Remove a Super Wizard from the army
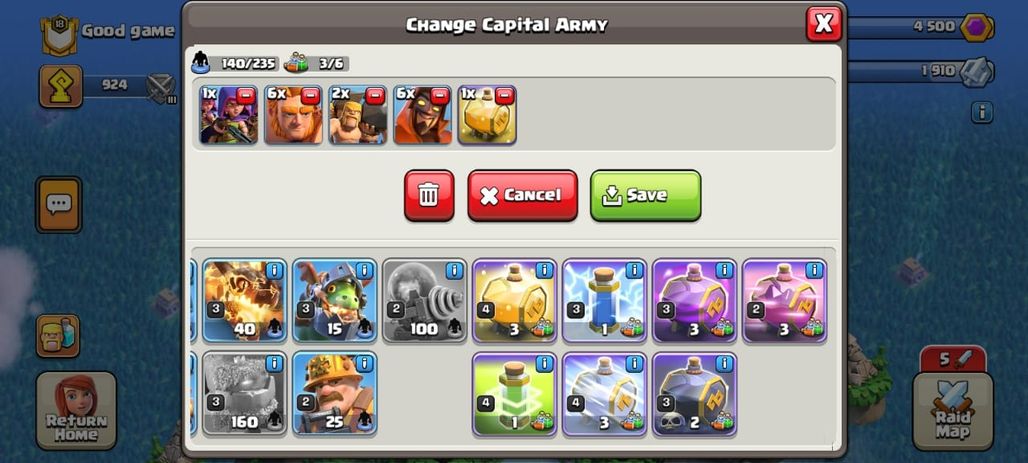Viewport: 1028px width, 463px height. pyautogui.click(x=439, y=96)
